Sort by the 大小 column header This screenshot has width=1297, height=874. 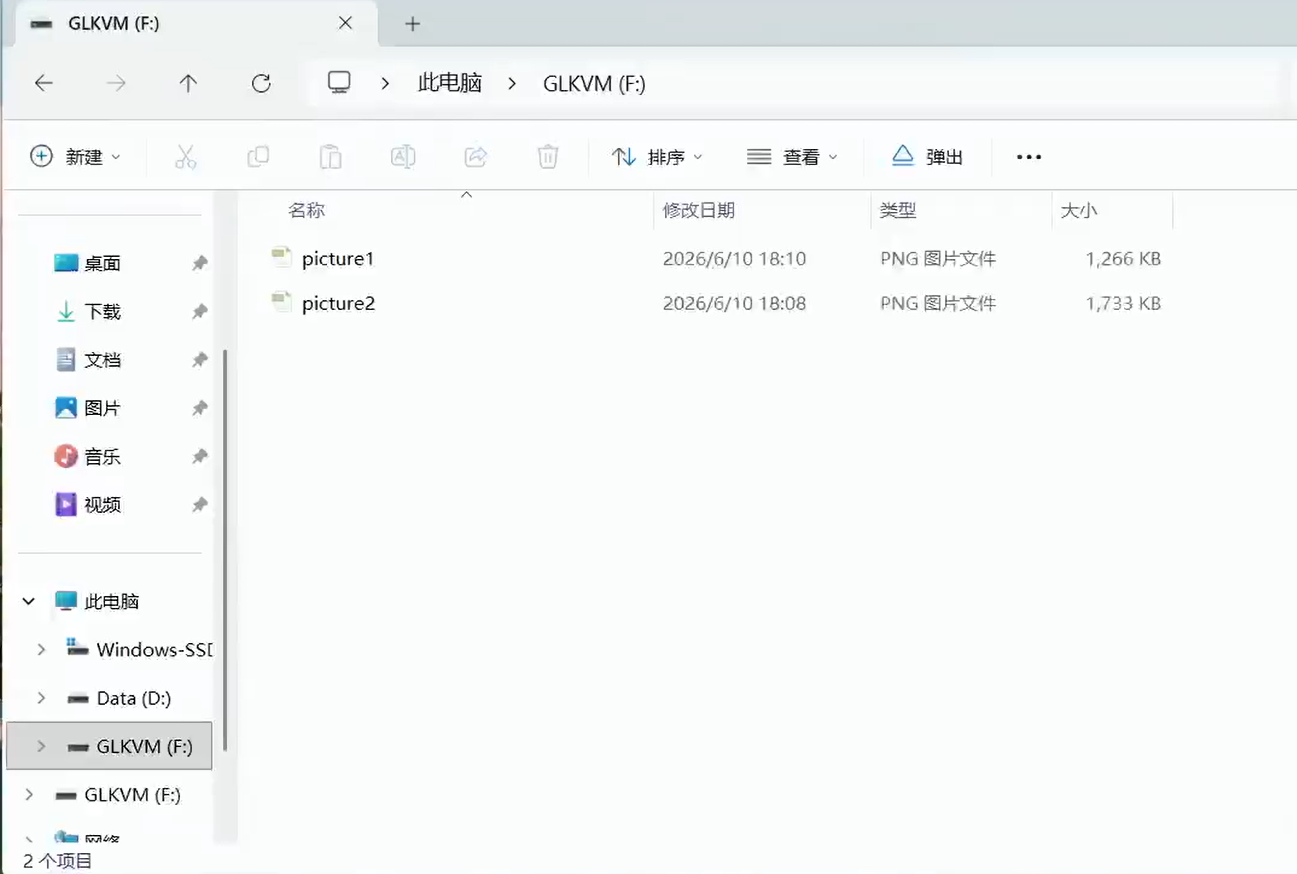coord(1079,210)
